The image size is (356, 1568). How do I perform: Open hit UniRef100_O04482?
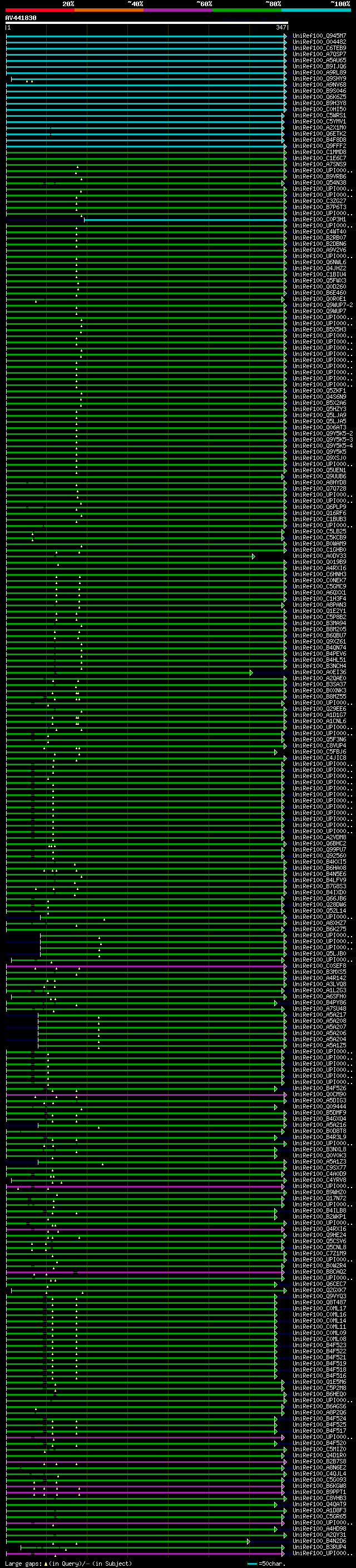pyautogui.click(x=319, y=42)
